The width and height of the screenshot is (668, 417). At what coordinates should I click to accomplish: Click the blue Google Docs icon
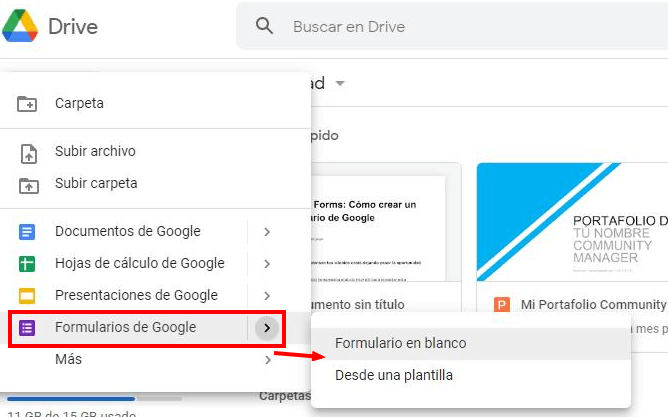27,232
